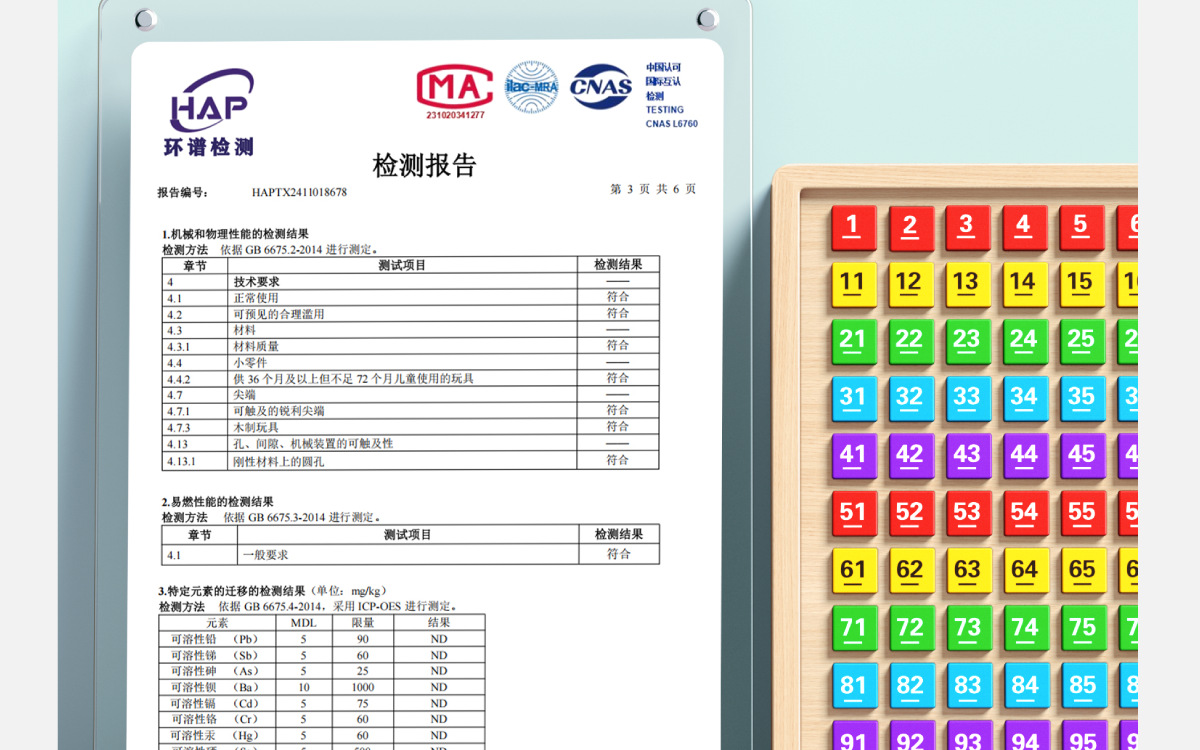The width and height of the screenshot is (1200, 750).
Task: Click the 木制玩具 row text
Action: [256, 427]
